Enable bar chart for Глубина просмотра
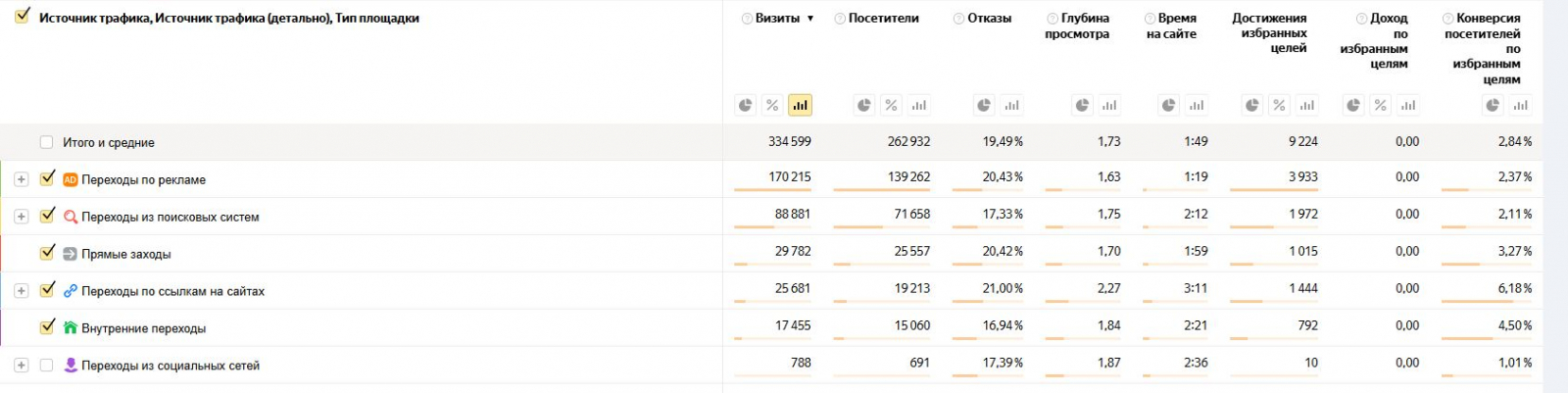The image size is (1568, 393). click(1109, 105)
